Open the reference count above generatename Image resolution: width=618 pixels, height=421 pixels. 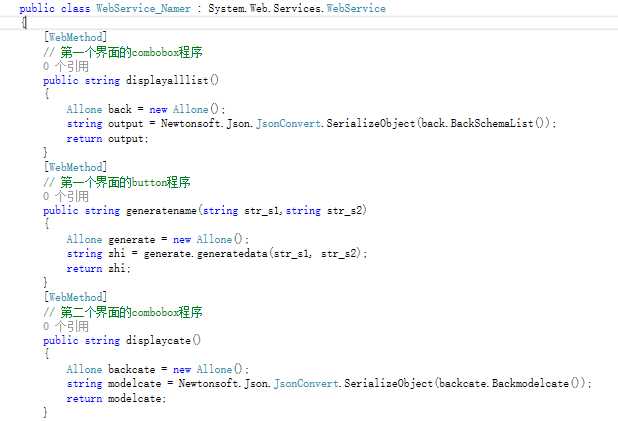[x=66, y=196]
